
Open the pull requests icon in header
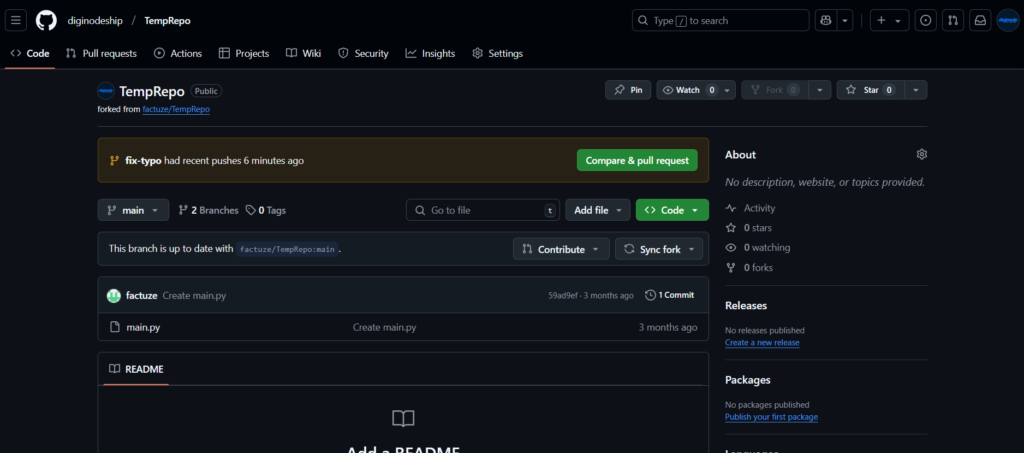(x=953, y=20)
